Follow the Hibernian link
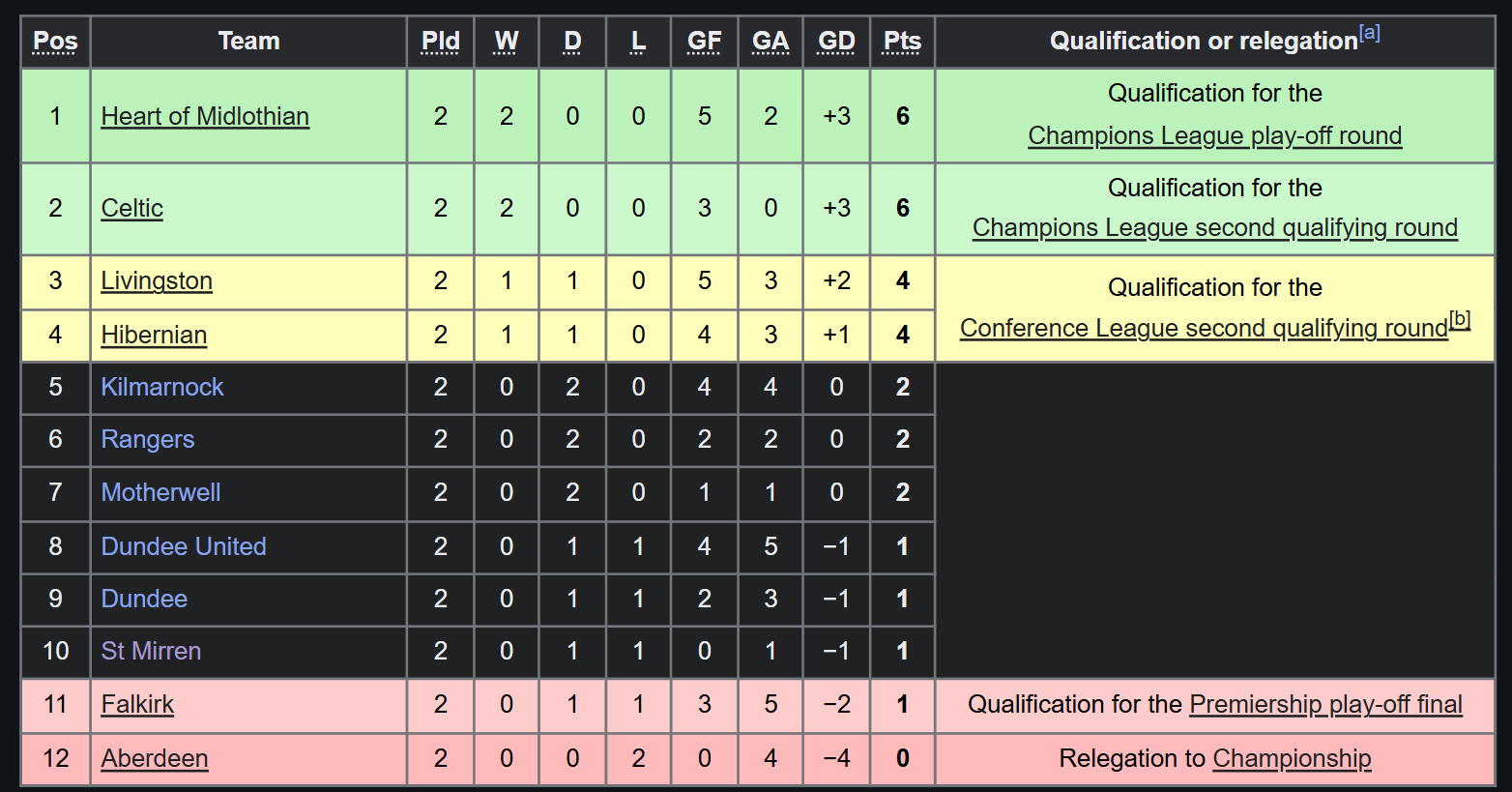Image resolution: width=1512 pixels, height=792 pixels. click(154, 335)
